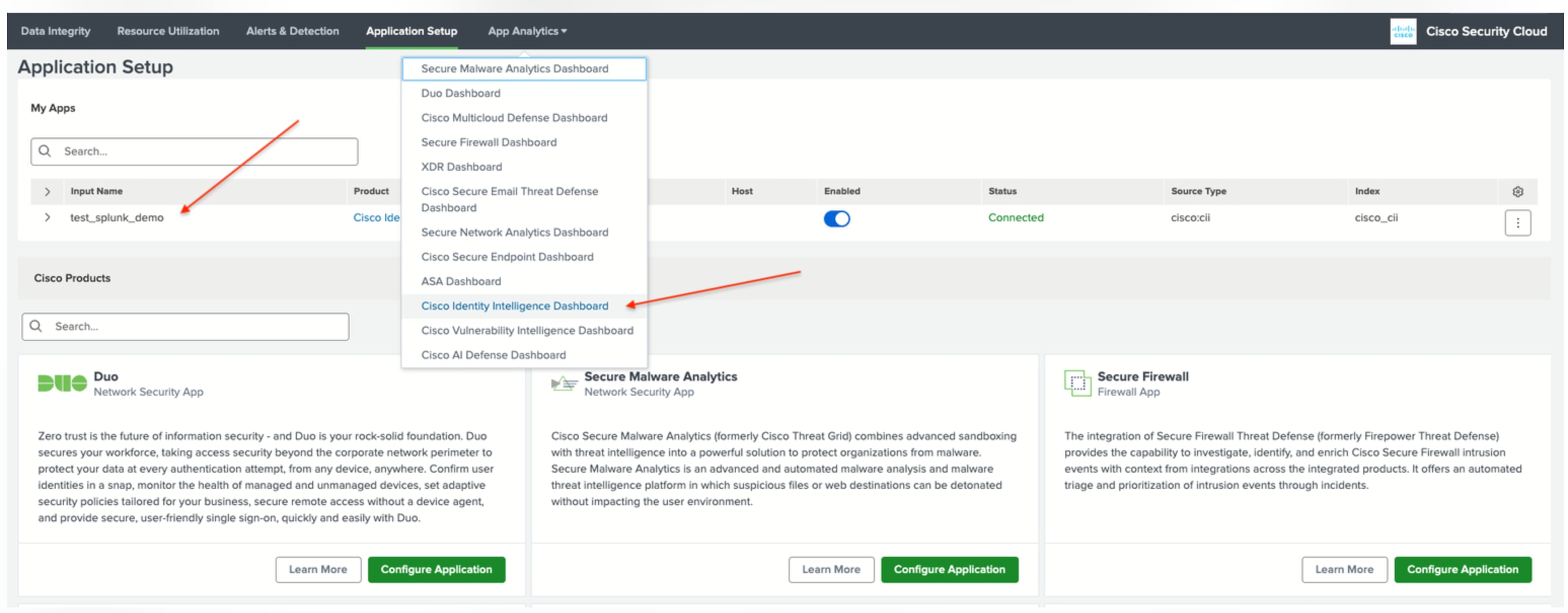The image size is (1568, 613).
Task: Open the App Analytics dropdown menu
Action: [527, 31]
